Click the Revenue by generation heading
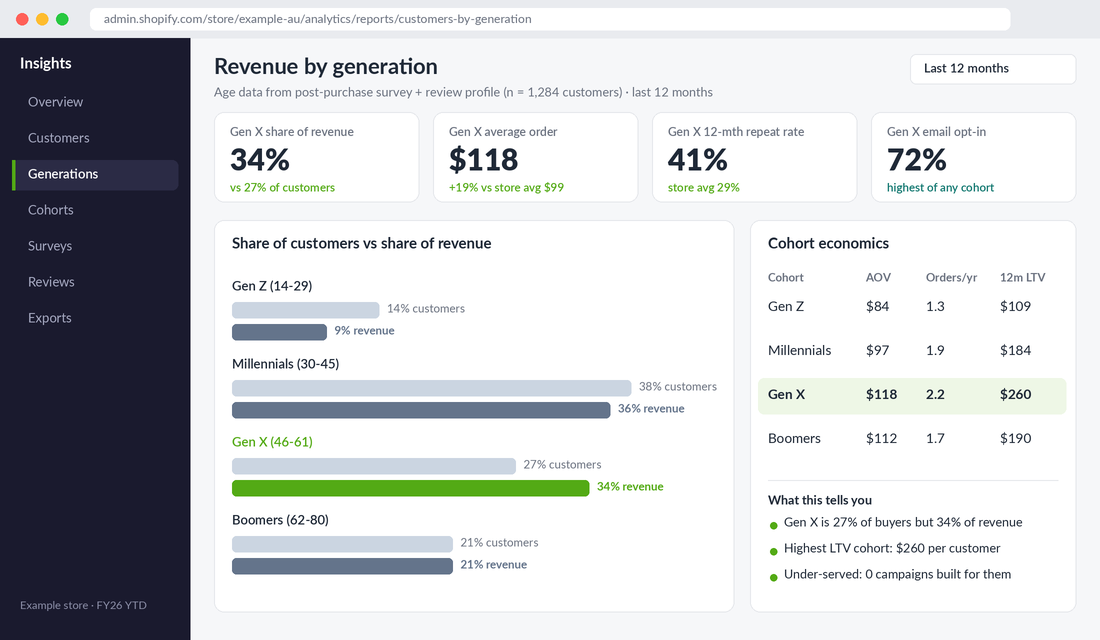 (326, 67)
